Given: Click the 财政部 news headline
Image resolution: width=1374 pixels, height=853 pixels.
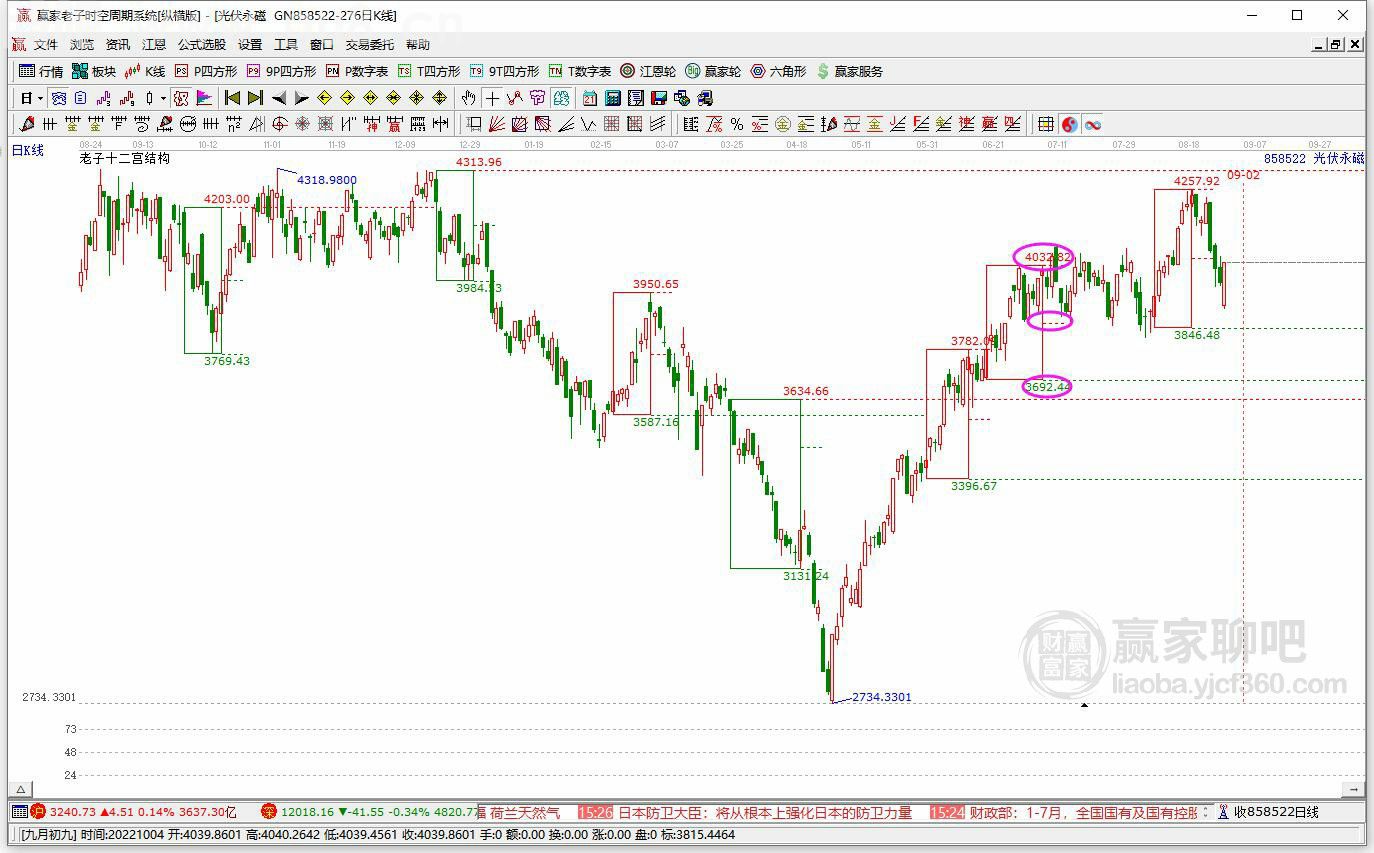Looking at the screenshot, I should 1085,812.
